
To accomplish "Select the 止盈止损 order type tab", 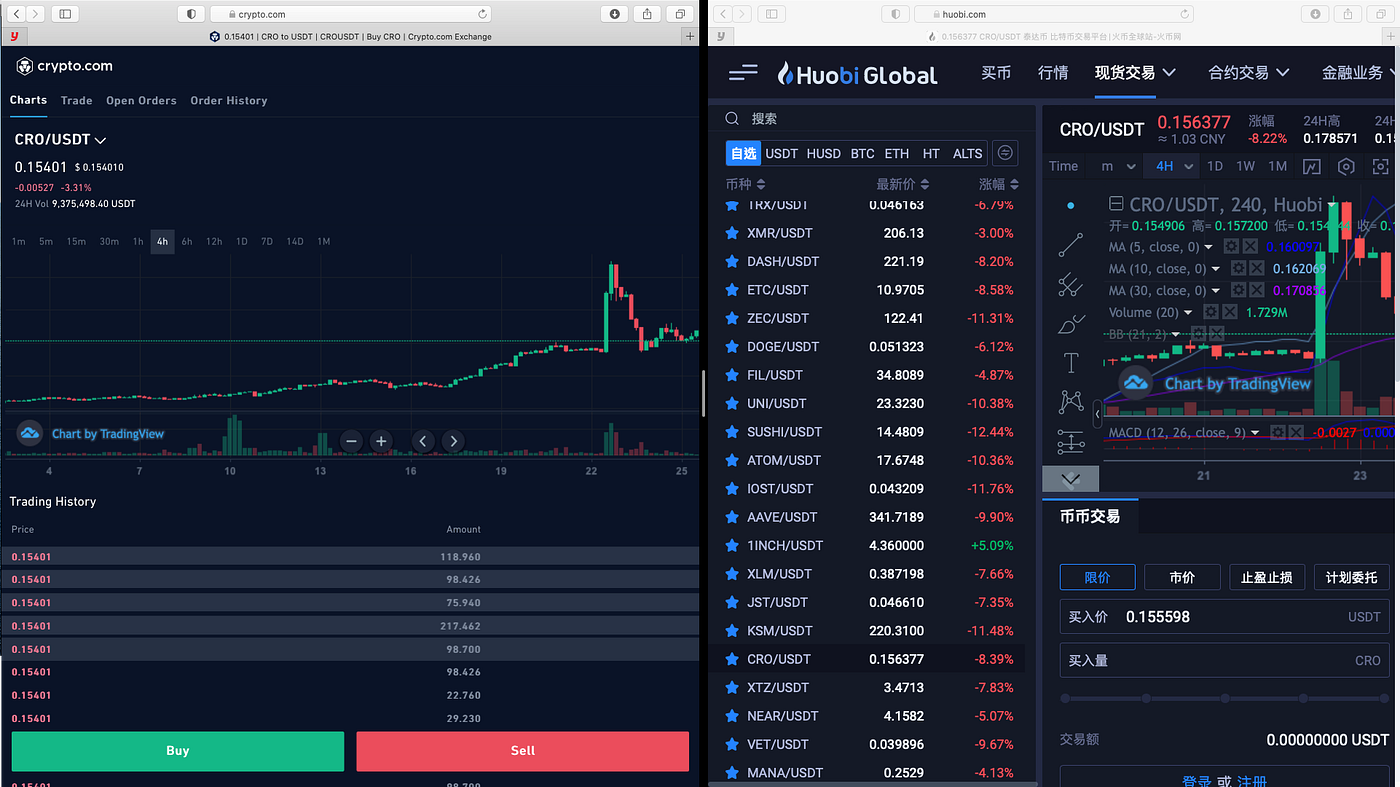I will pyautogui.click(x=1267, y=577).
